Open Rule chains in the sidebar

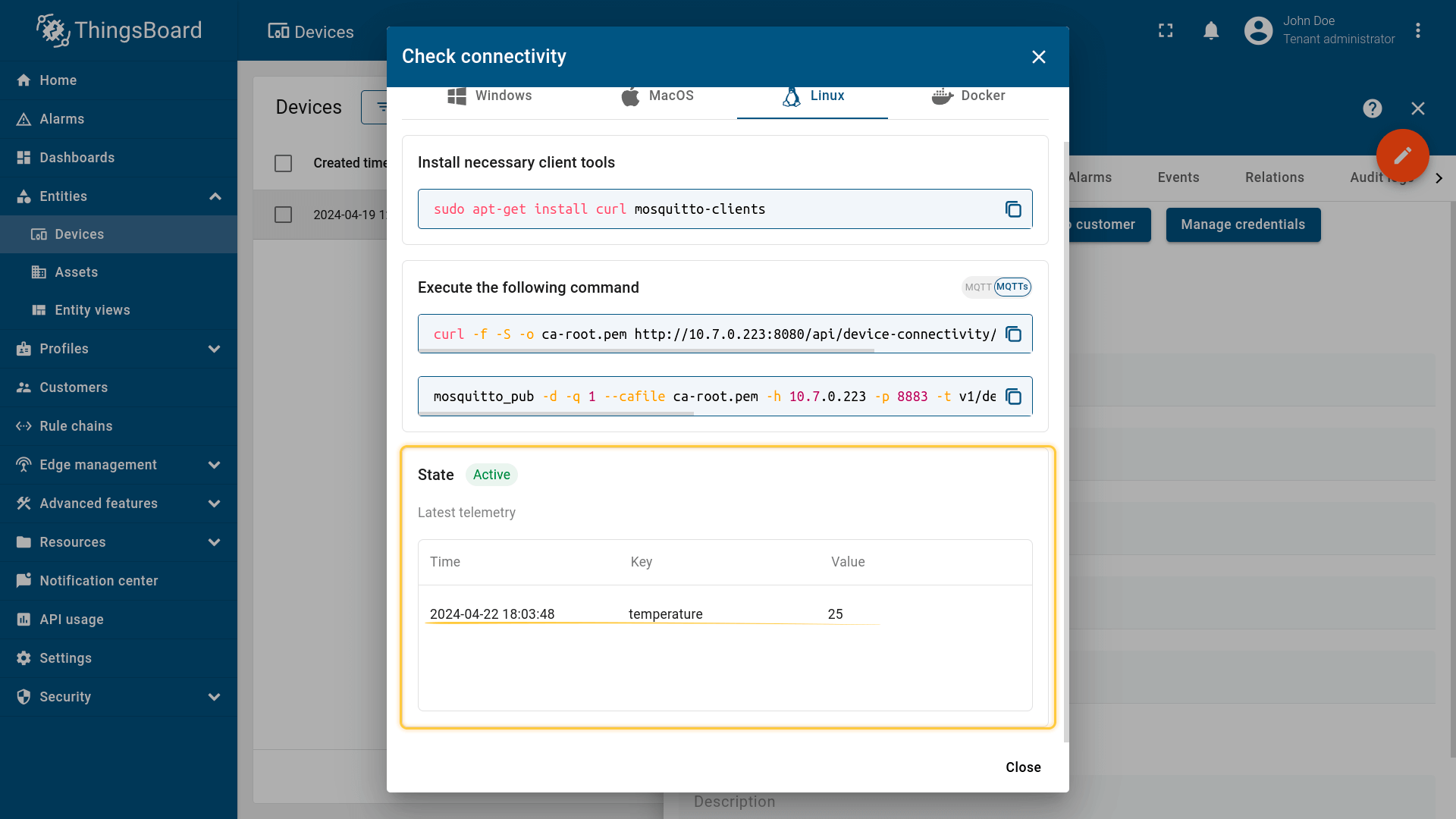76,426
